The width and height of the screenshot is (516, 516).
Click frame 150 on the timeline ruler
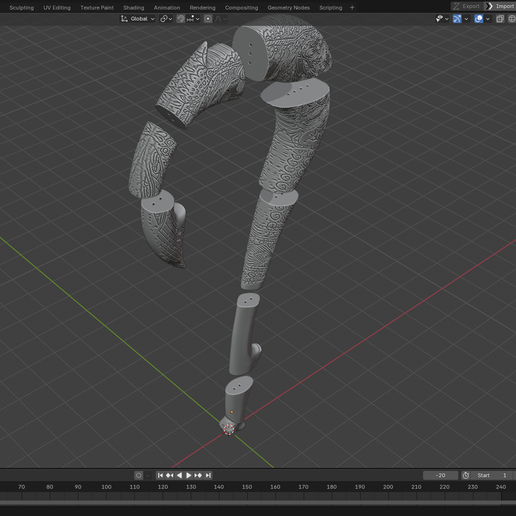pos(247,487)
